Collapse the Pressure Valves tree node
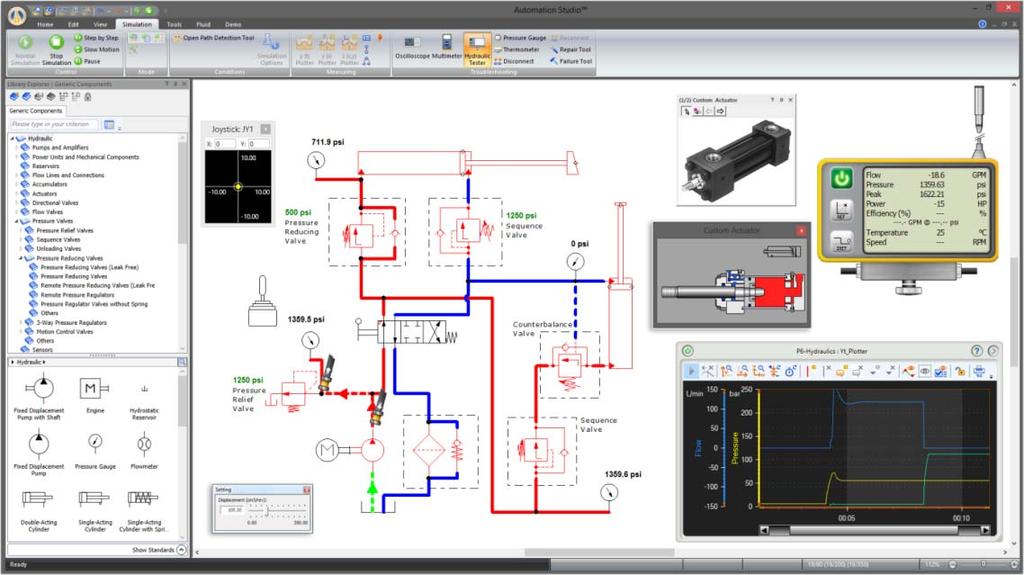 click(17, 222)
